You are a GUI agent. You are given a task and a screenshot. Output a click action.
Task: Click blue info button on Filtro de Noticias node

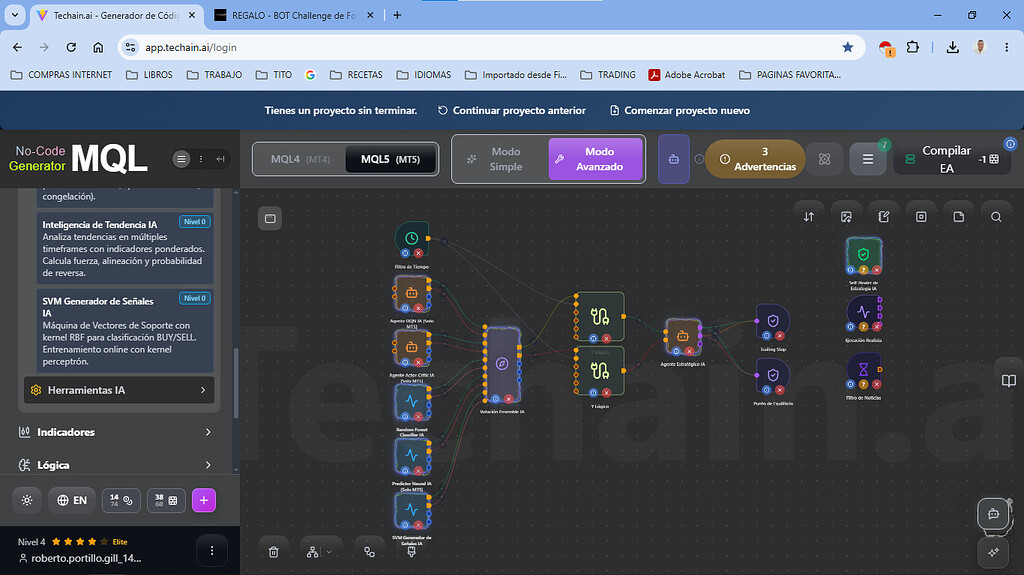tap(850, 384)
